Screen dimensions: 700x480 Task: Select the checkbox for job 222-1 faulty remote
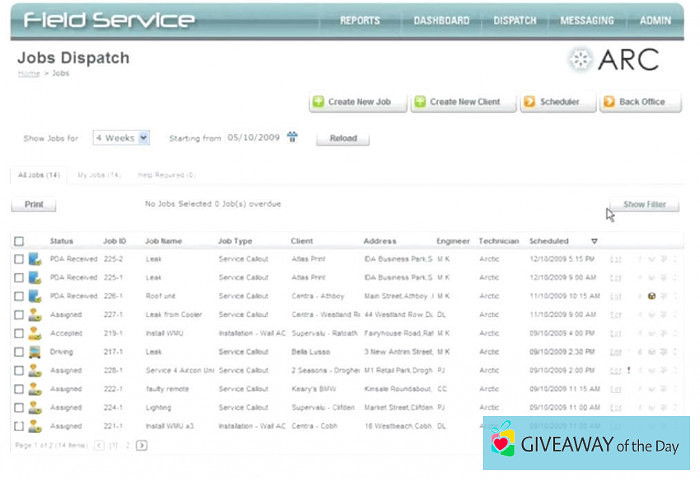(19, 389)
